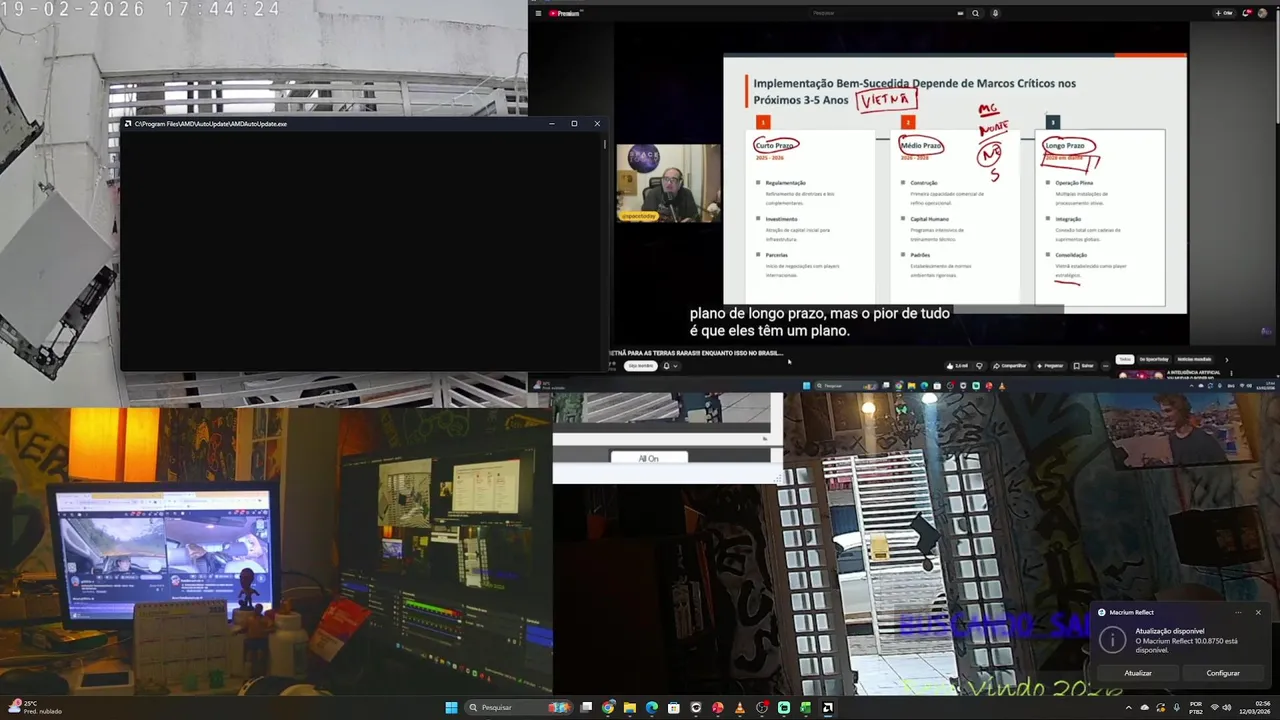Open the OneDrive cloud tray icon
The width and height of the screenshot is (1280, 720).
[x=1145, y=708]
